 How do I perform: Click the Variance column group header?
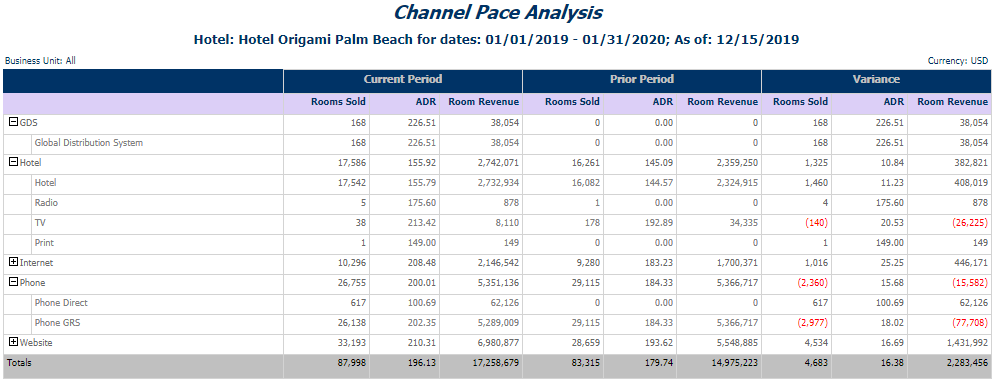coord(876,80)
